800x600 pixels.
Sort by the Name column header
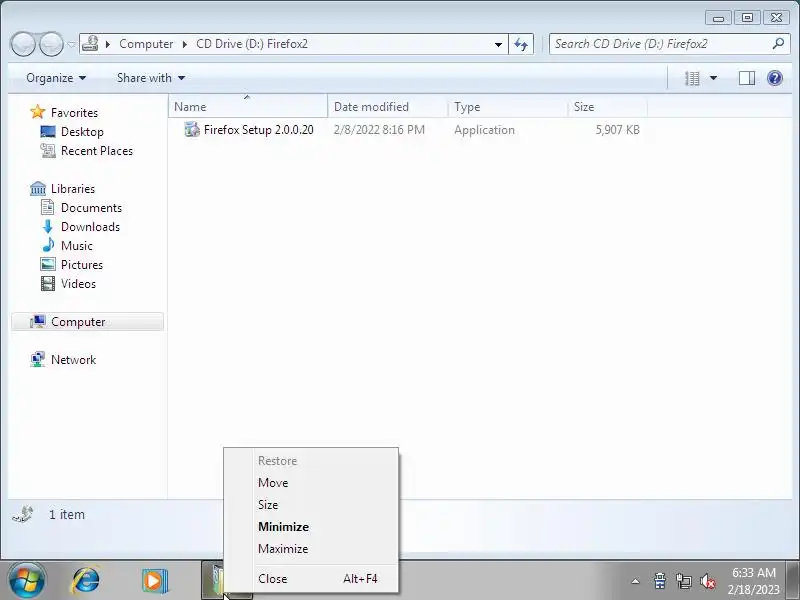click(x=247, y=107)
